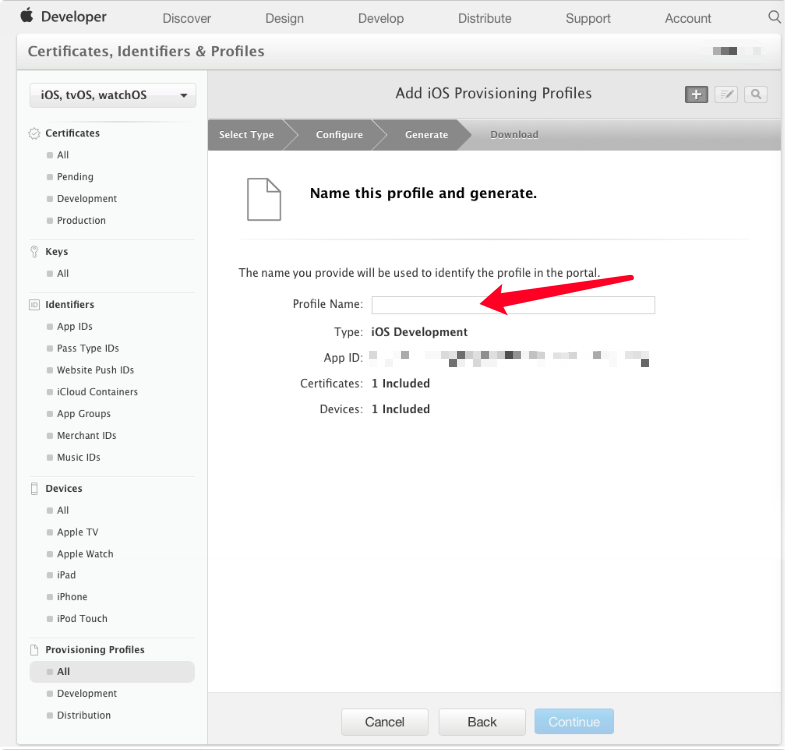Click the edit pencil icon in header
The height and width of the screenshot is (750, 787).
point(726,94)
